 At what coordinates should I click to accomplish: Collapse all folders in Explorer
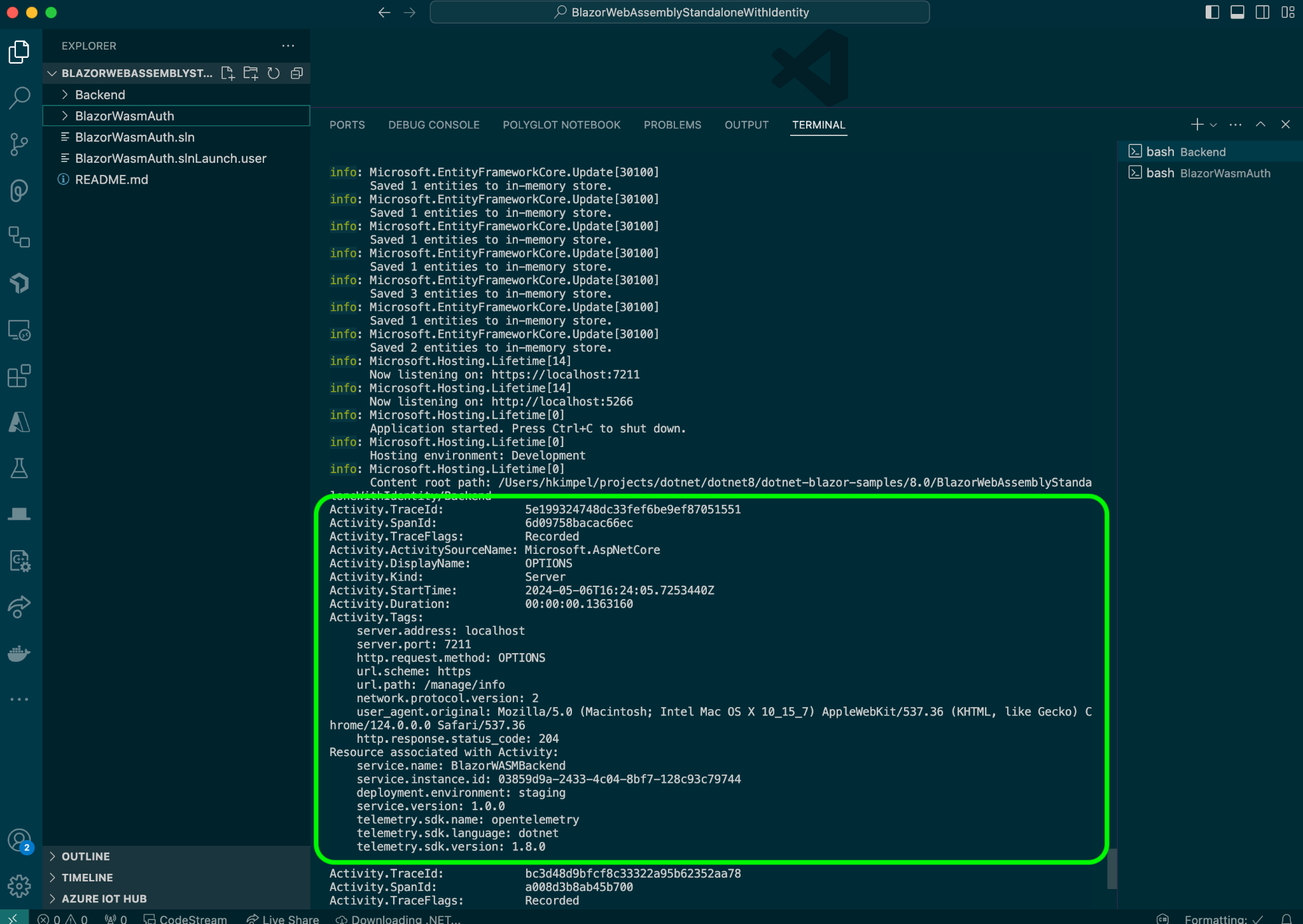[x=296, y=73]
